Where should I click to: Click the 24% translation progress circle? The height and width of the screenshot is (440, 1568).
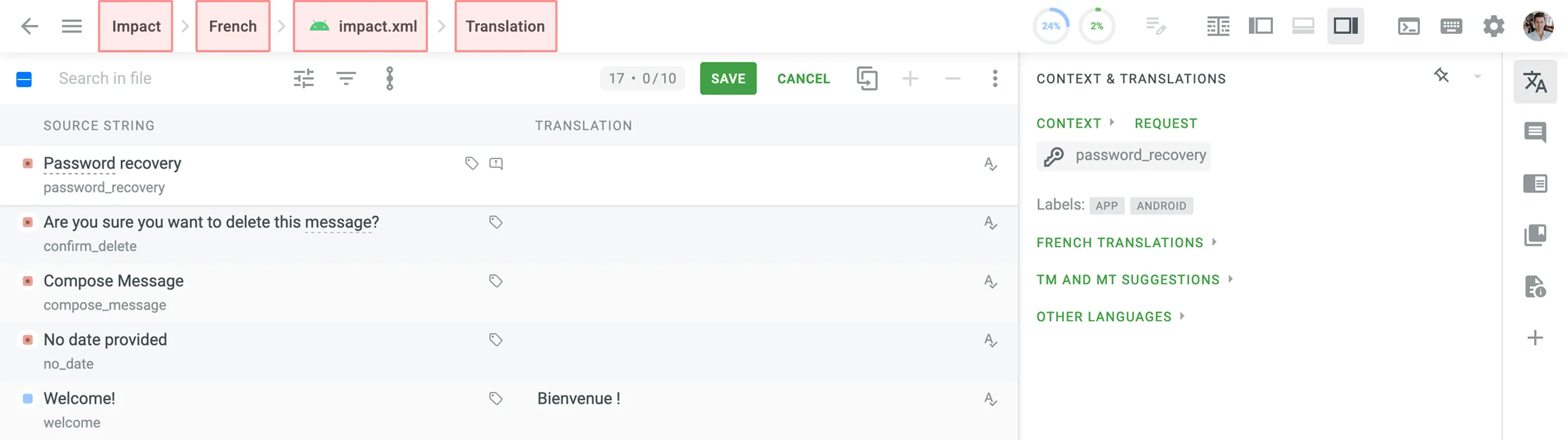tap(1051, 26)
